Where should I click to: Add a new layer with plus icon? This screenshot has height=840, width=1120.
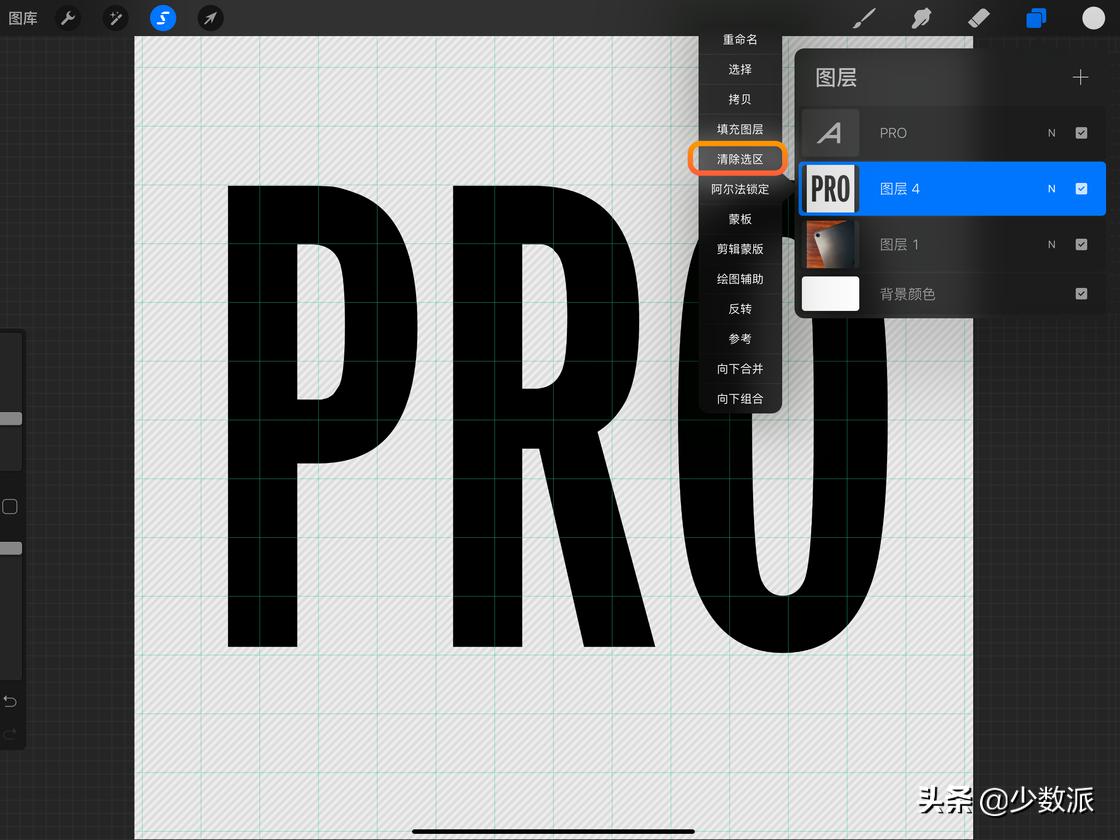[x=1080, y=77]
